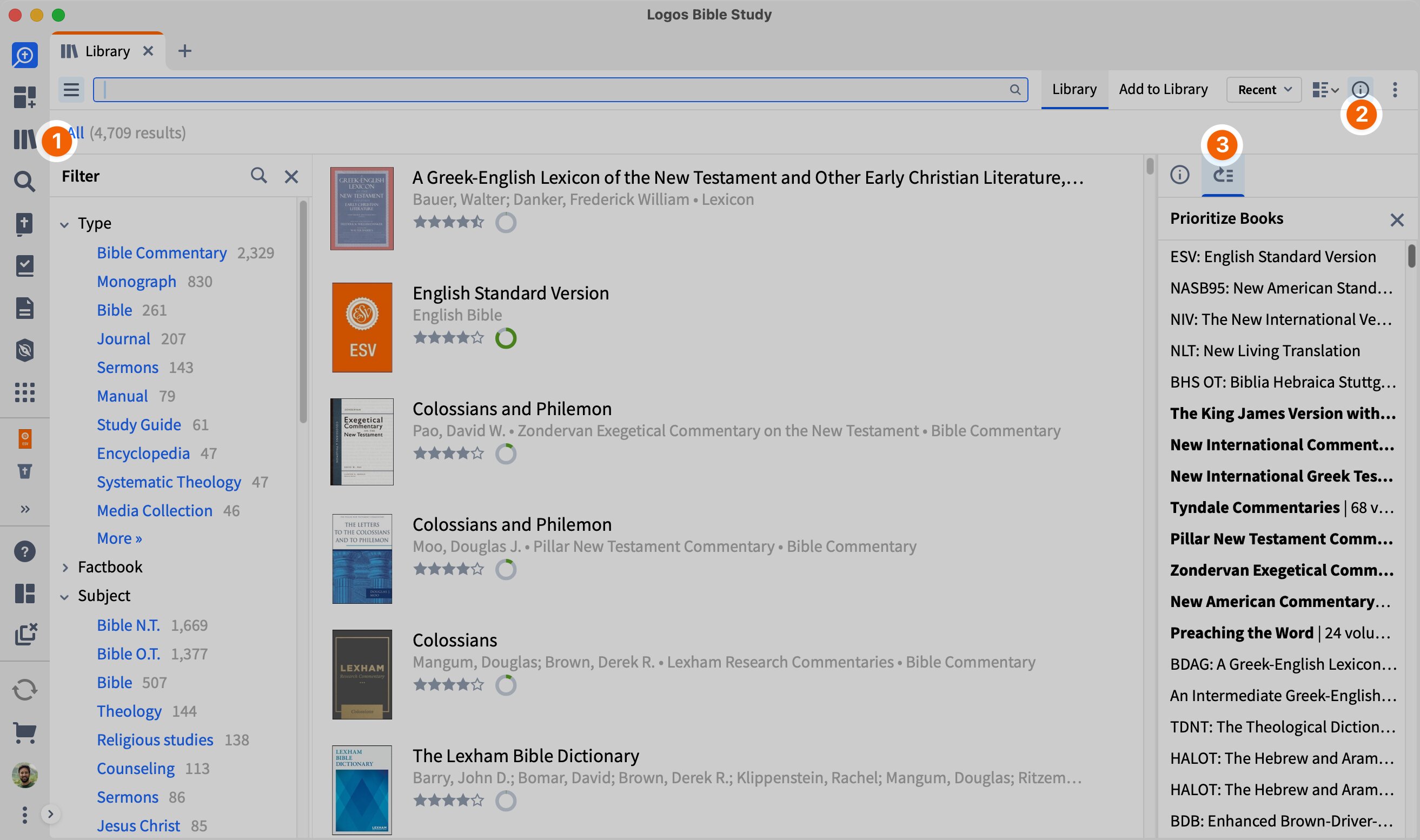Open Lexham Research Commentary Colossians cover
The image size is (1420, 840).
coord(362,674)
